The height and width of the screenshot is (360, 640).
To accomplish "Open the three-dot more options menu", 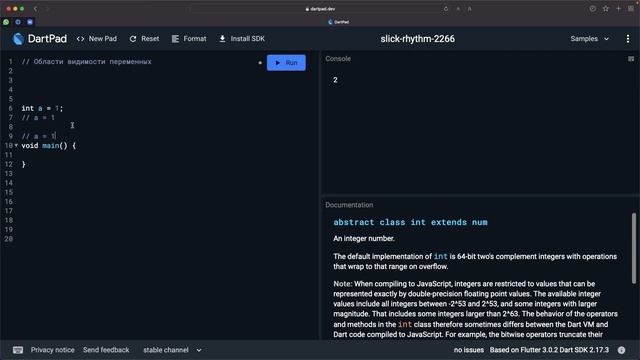I will click(628, 39).
